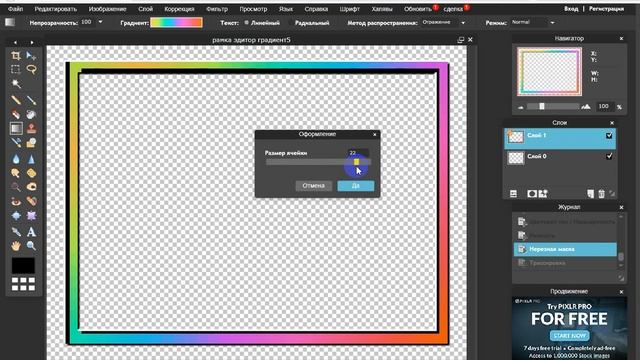Open the Файл menu
The height and width of the screenshot is (360, 640).
(16, 9)
